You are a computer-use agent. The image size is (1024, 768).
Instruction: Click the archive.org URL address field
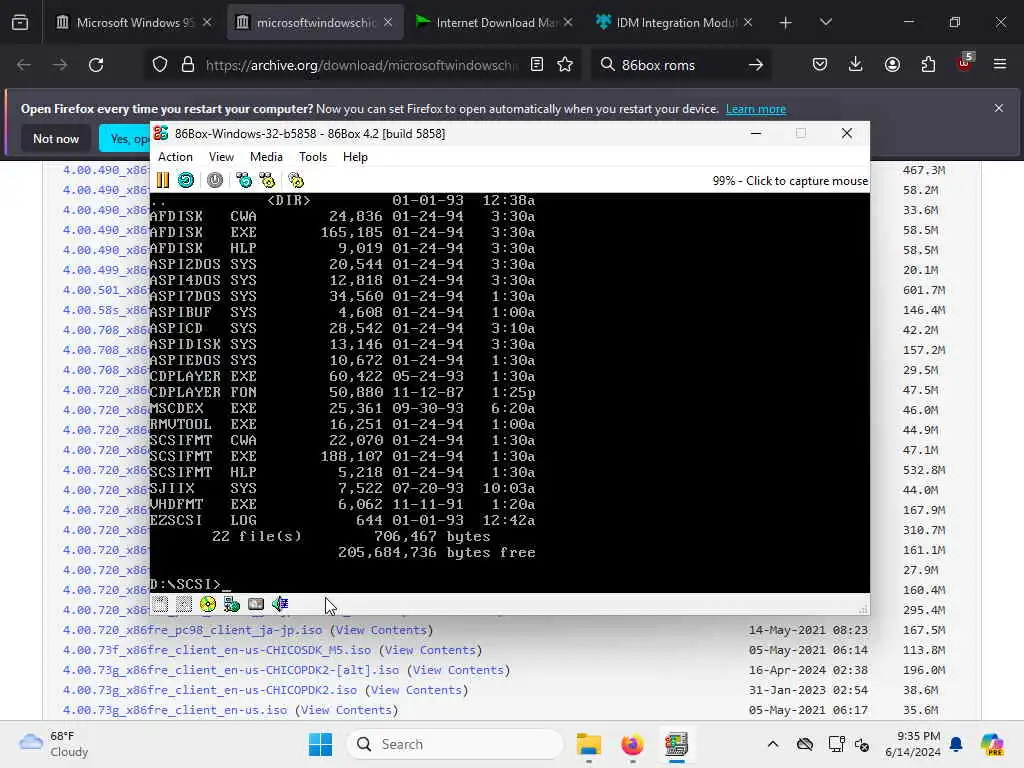coord(361,65)
